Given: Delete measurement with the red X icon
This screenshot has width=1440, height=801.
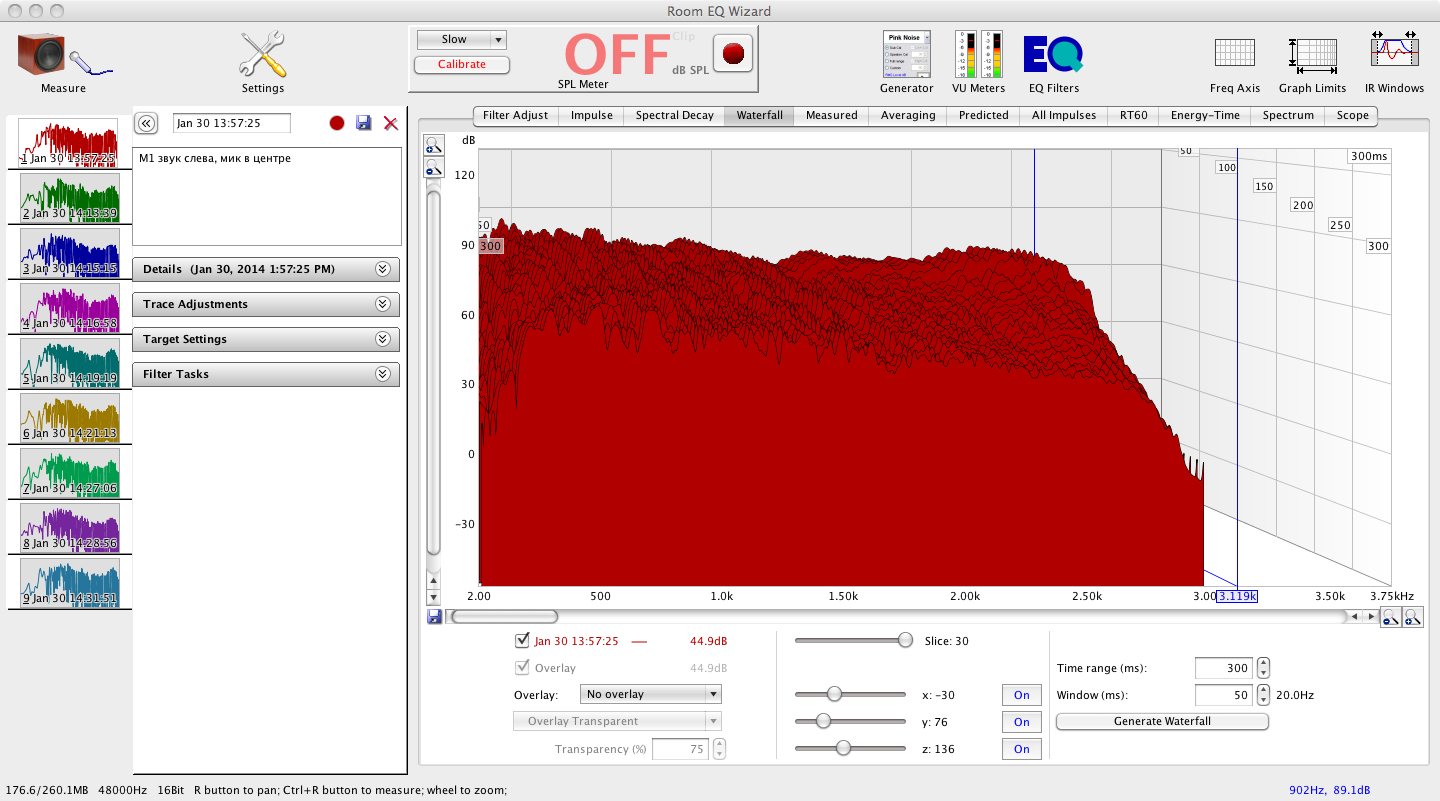Looking at the screenshot, I should click(x=391, y=123).
